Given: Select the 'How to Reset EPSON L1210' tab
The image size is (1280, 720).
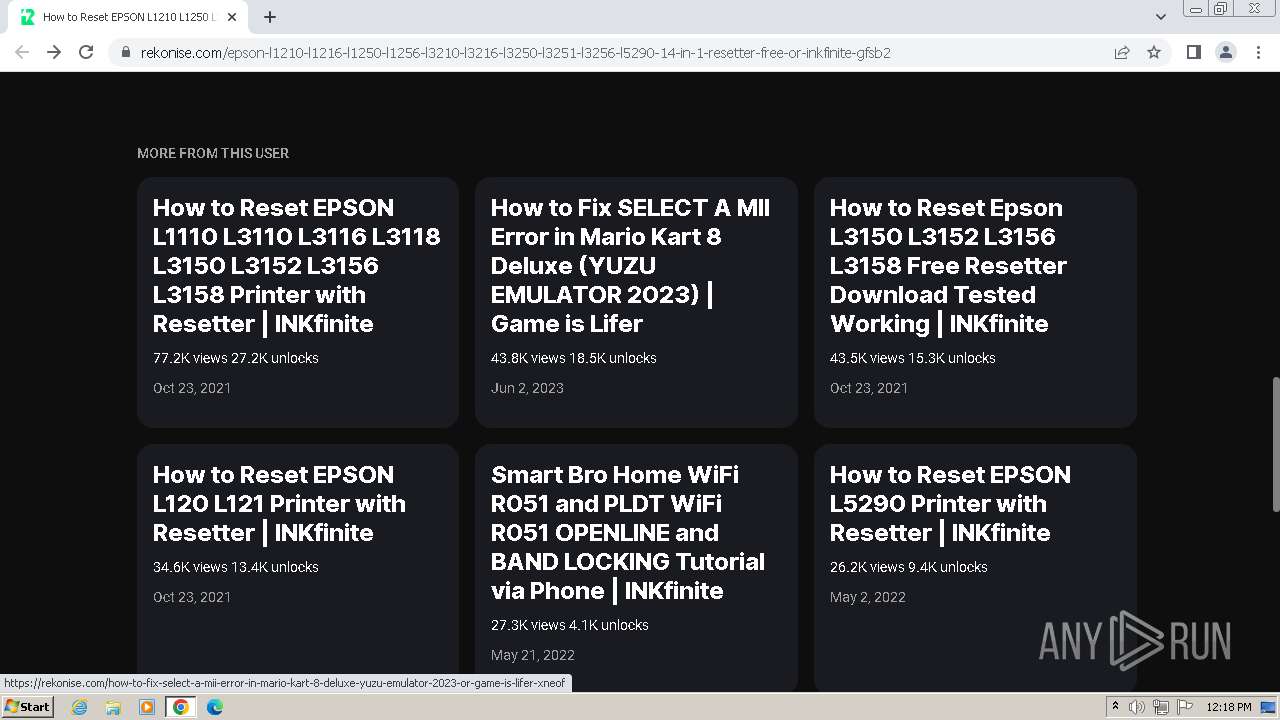Looking at the screenshot, I should point(128,17).
